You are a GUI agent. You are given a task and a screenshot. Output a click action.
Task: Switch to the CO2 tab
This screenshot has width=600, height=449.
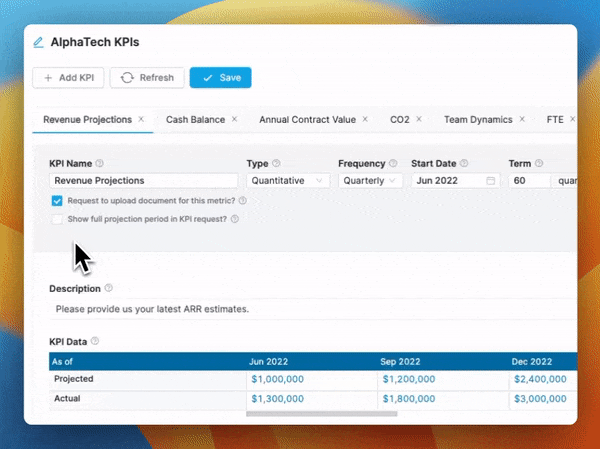(x=400, y=119)
